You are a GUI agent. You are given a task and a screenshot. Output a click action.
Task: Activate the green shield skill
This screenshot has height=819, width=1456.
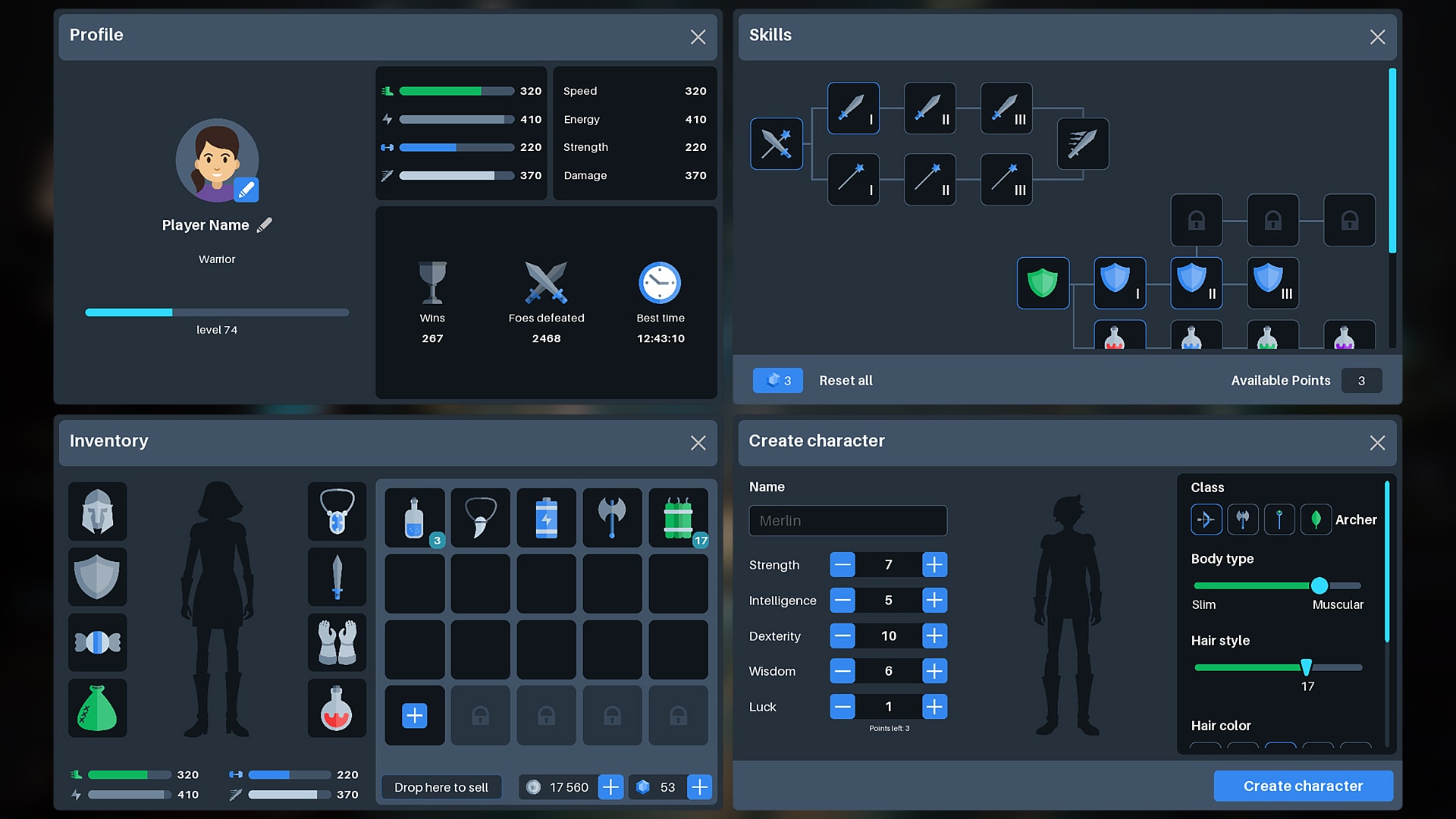pos(1043,282)
